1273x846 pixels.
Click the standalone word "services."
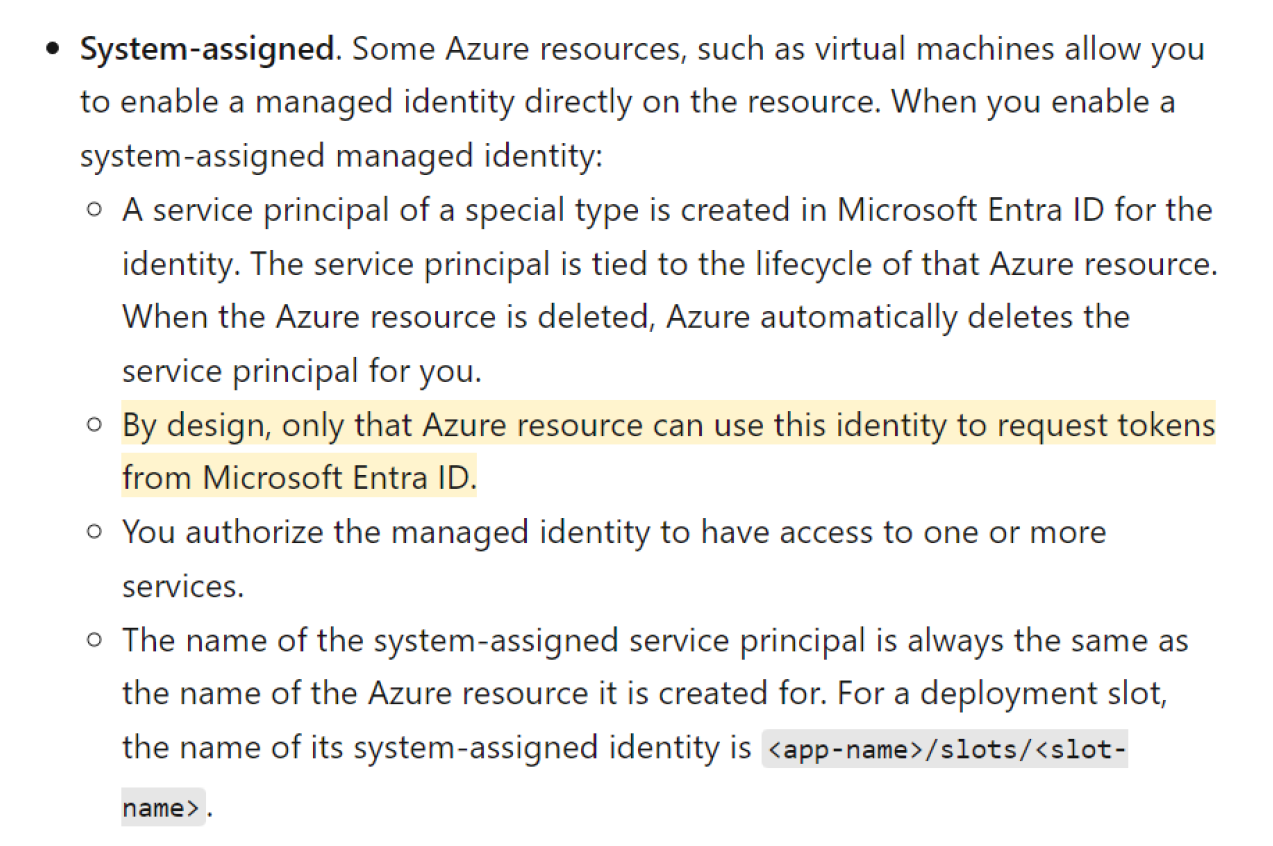183,586
